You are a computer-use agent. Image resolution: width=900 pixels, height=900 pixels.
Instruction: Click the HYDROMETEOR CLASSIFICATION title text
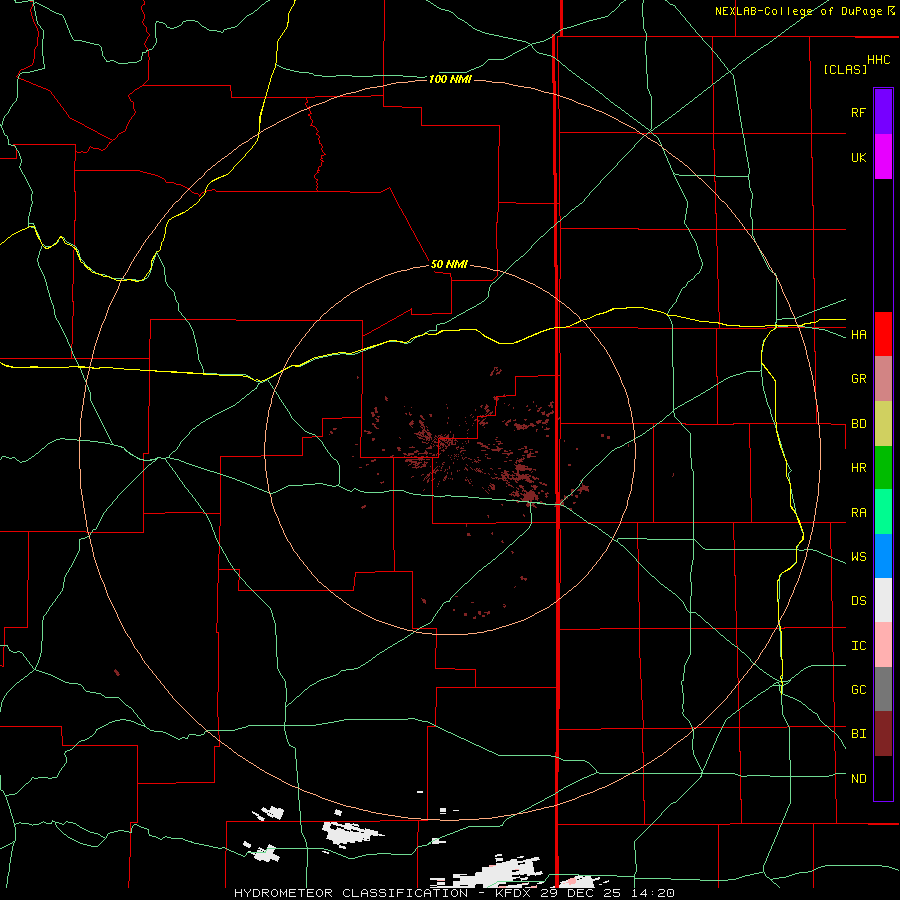pos(351,893)
